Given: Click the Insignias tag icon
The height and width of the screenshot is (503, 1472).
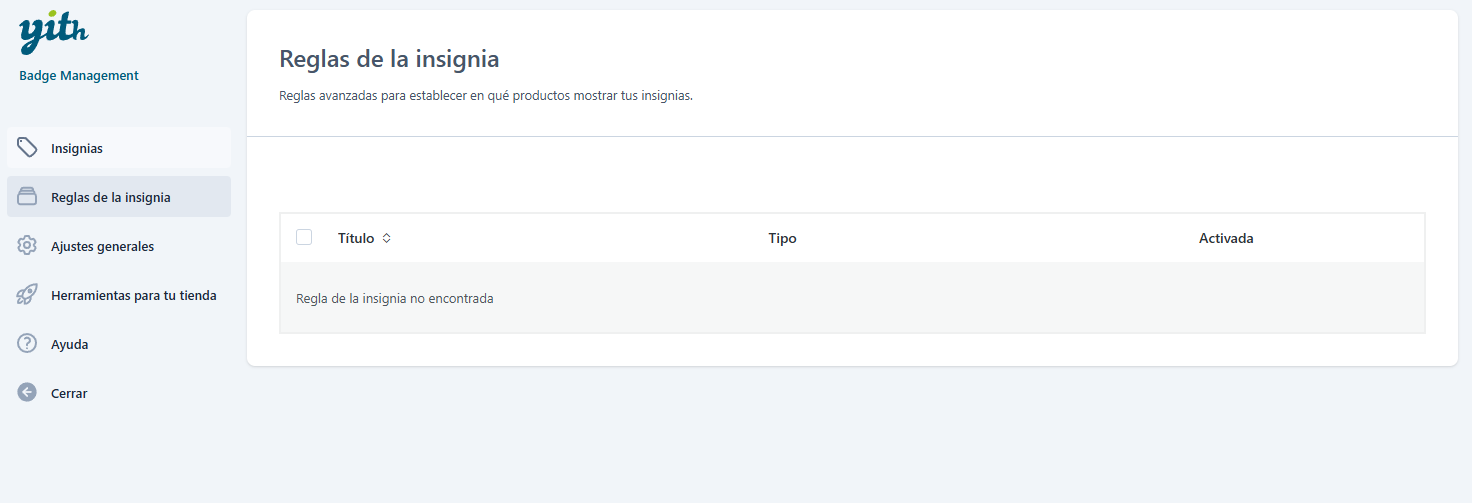Looking at the screenshot, I should pyautogui.click(x=28, y=148).
